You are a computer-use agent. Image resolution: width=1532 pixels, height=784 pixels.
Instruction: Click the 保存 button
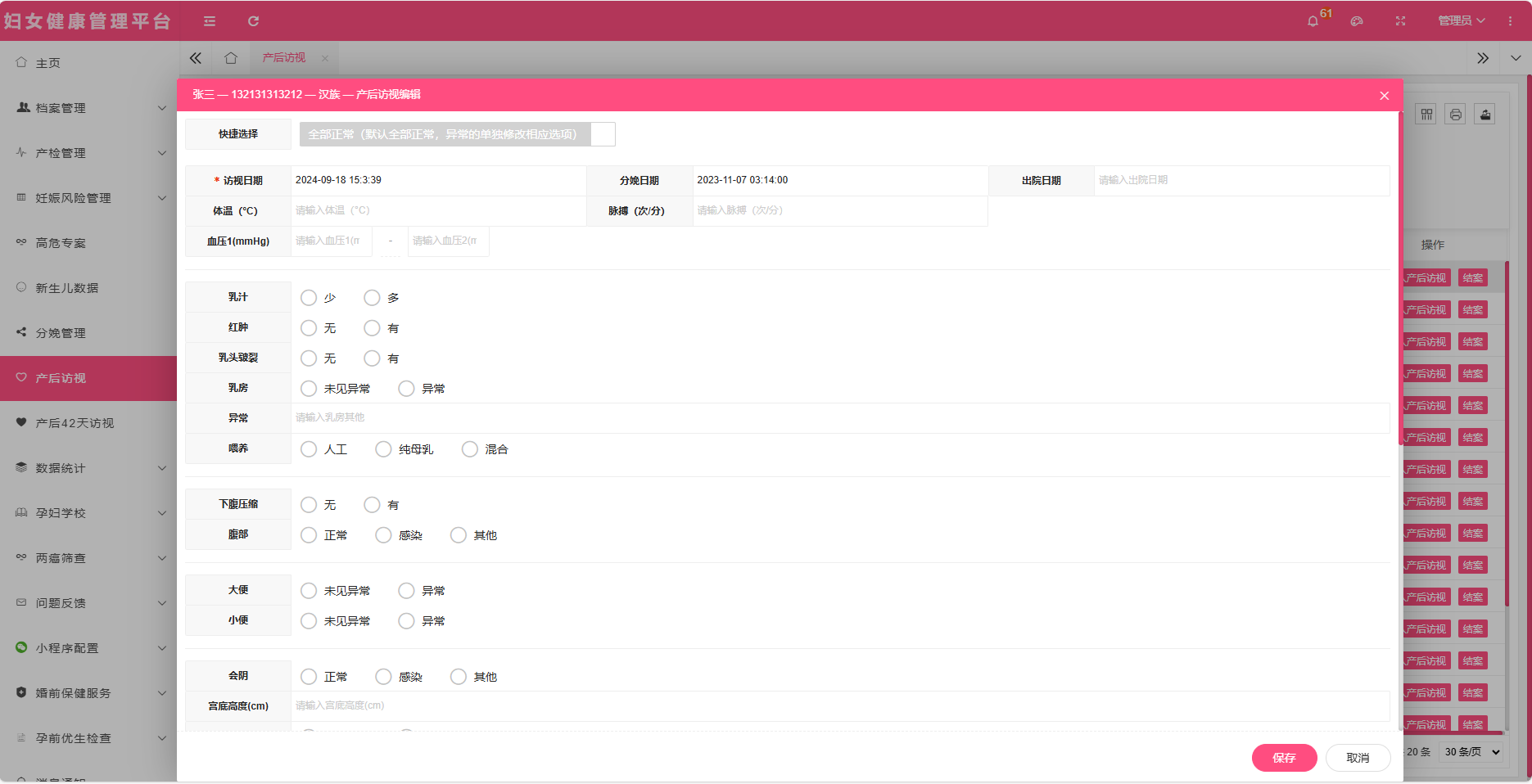pyautogui.click(x=1284, y=758)
